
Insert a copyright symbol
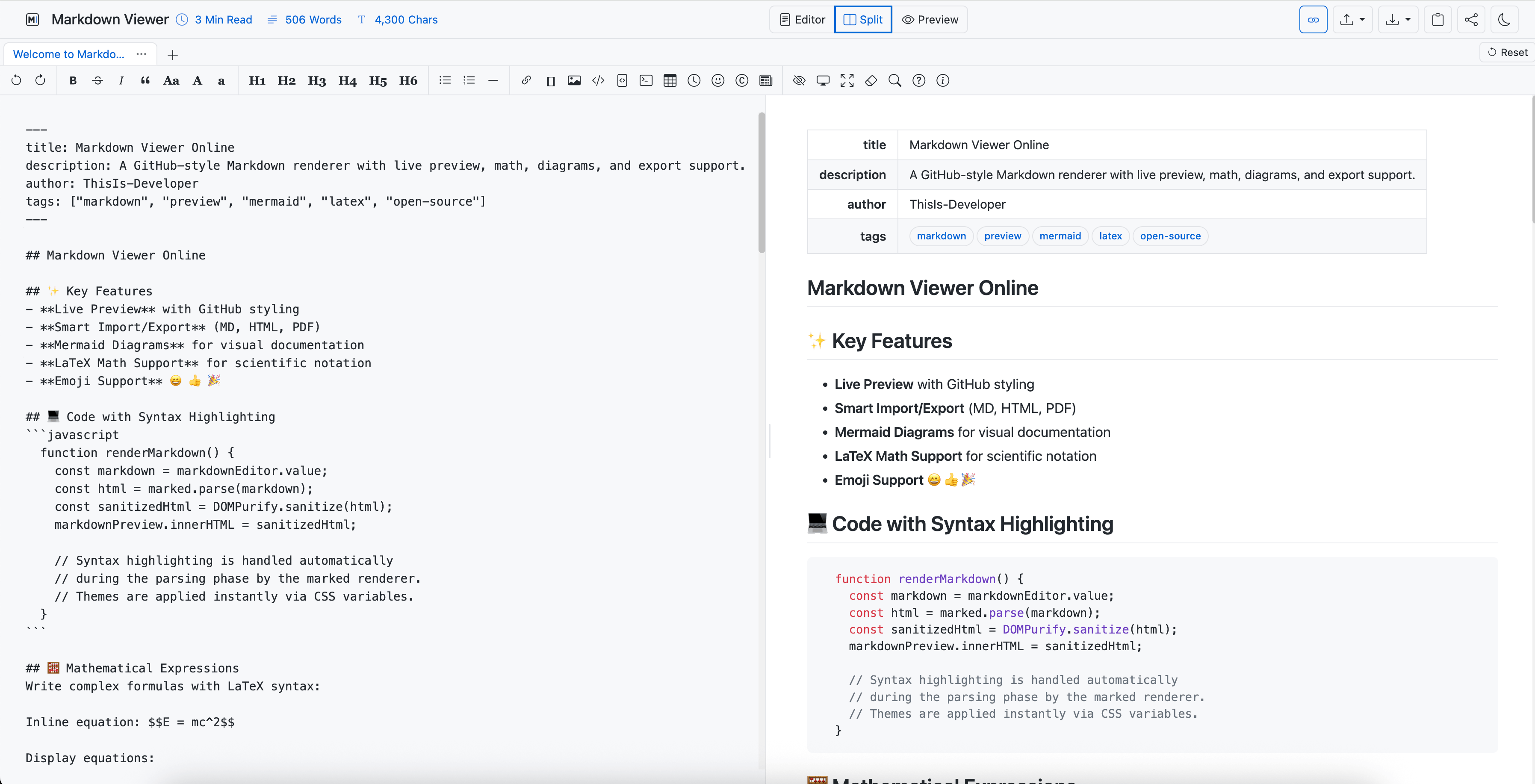[742, 80]
